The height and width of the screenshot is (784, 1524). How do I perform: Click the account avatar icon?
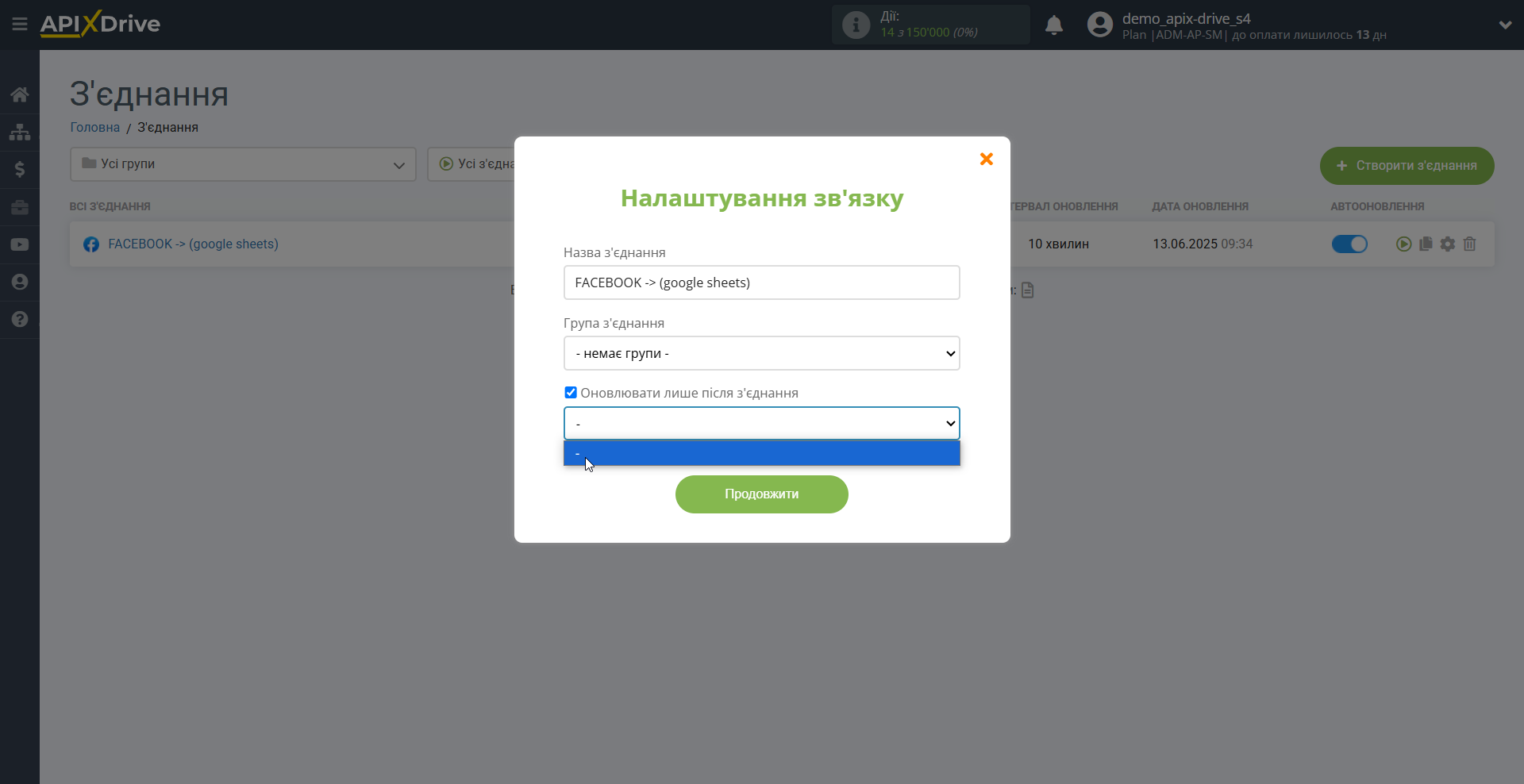click(x=1100, y=25)
